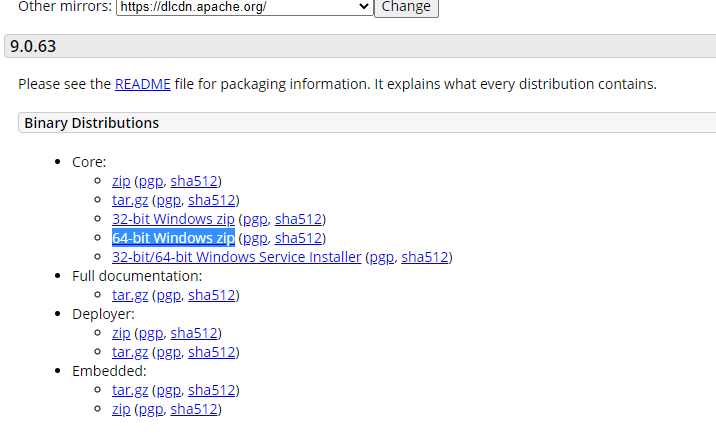Open pgp for Embedded tar.gz
Image resolution: width=716 pixels, height=435 pixels.
[168, 390]
